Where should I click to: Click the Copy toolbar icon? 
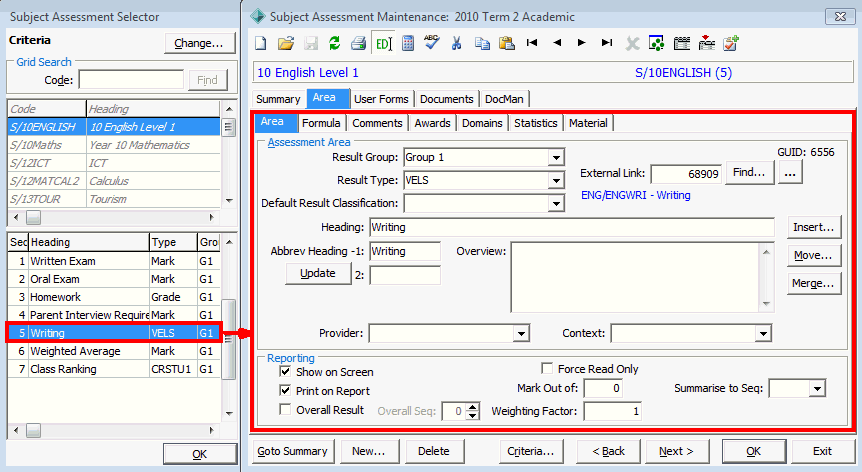[x=482, y=43]
